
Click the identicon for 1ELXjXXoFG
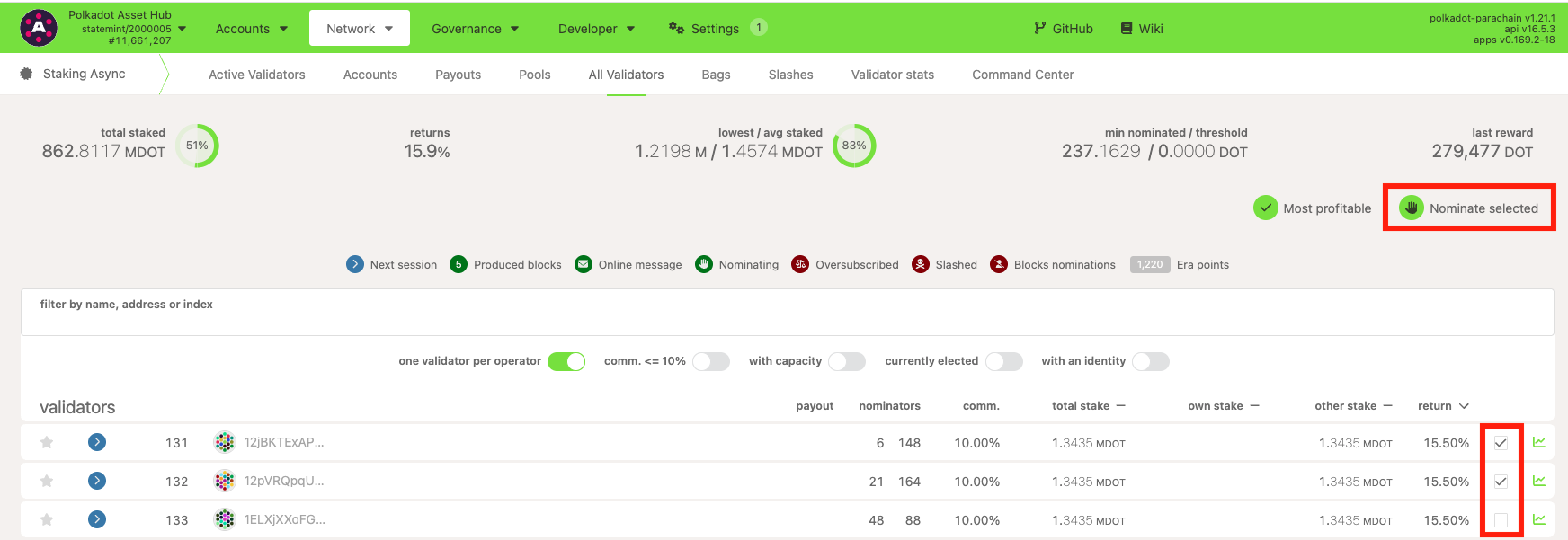point(225,519)
